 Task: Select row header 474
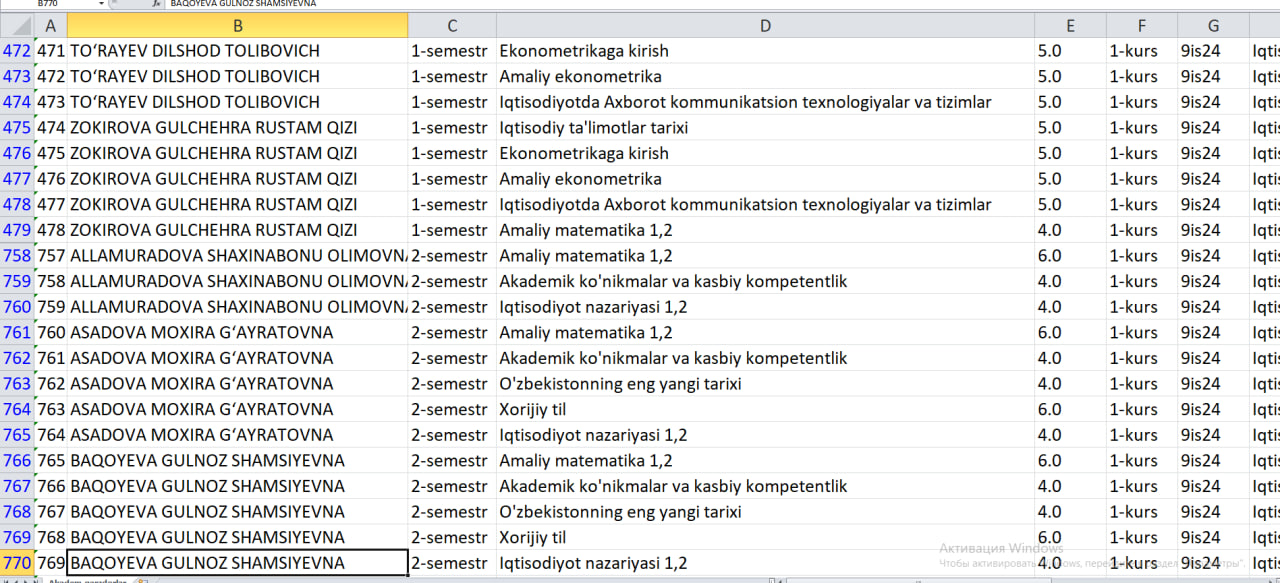(16, 102)
